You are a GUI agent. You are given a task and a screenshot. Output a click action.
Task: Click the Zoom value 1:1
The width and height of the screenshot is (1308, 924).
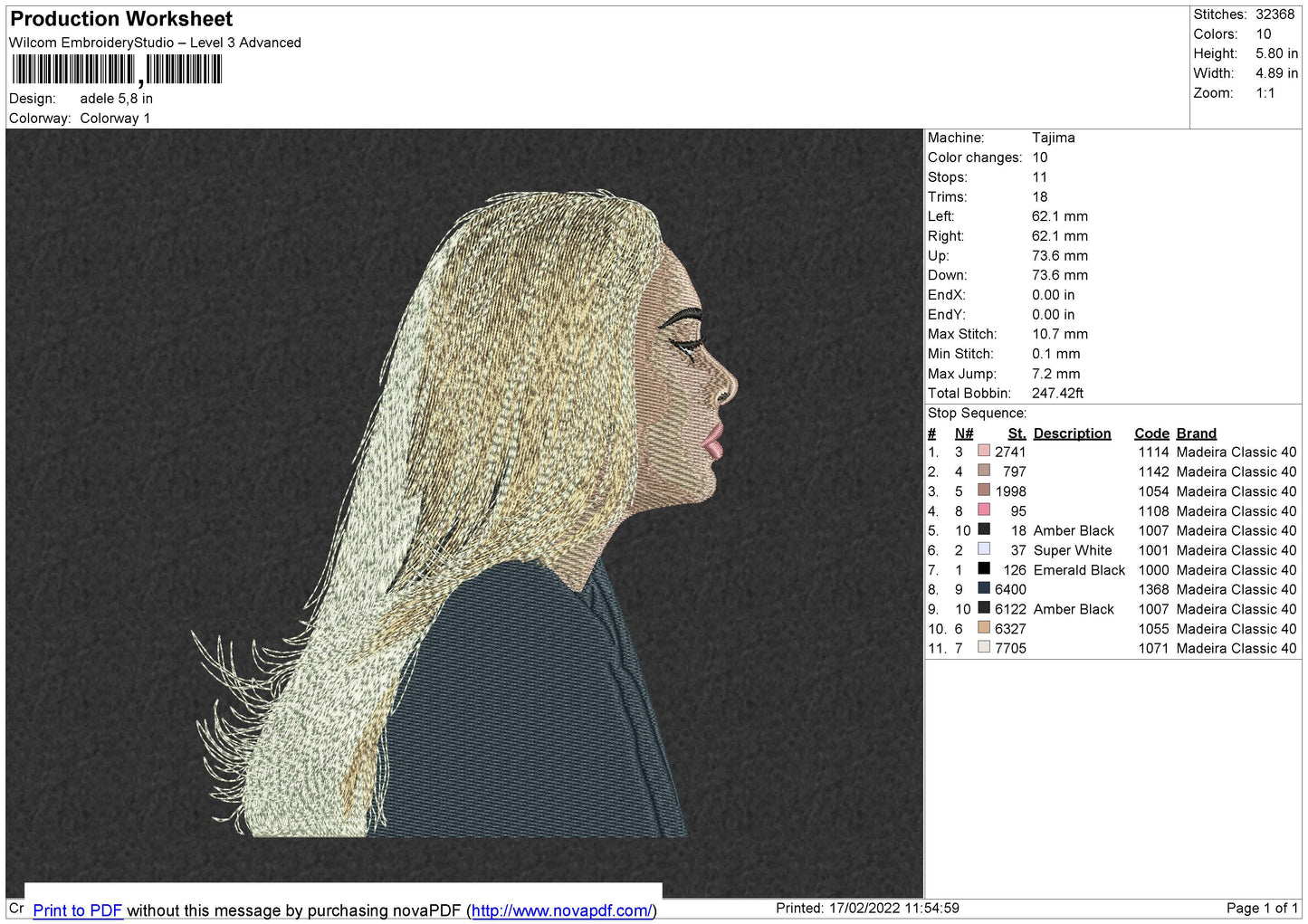[1265, 93]
